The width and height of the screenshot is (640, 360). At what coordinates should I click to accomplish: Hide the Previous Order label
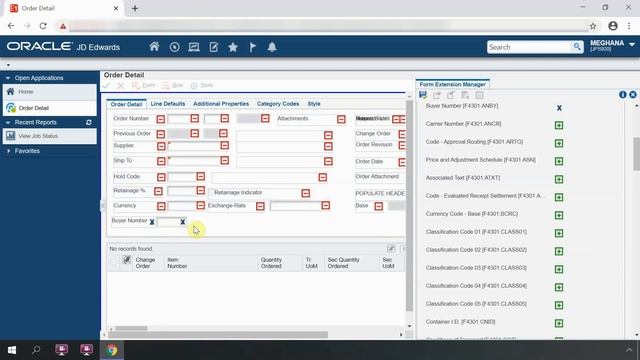[x=160, y=134]
